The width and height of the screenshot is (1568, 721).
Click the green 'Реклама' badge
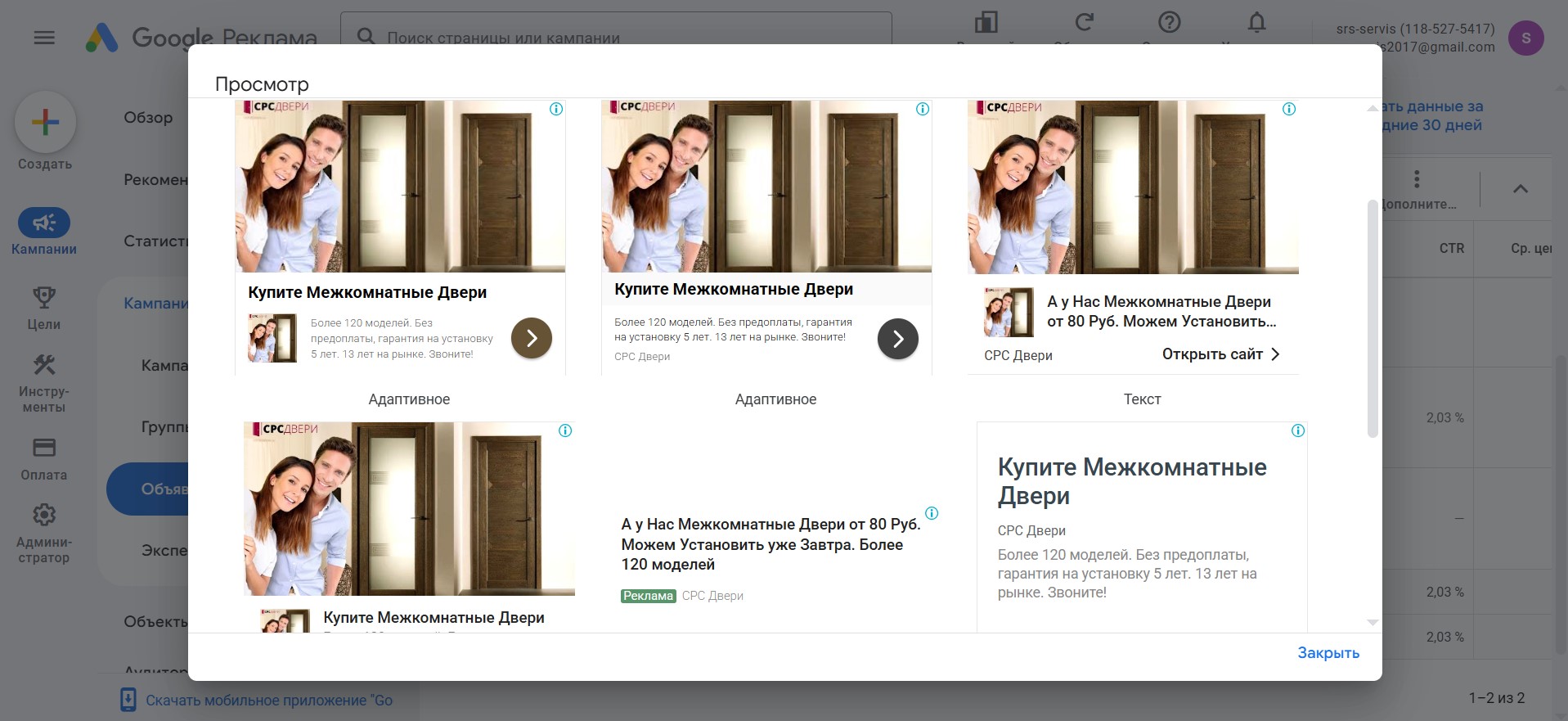coord(649,596)
